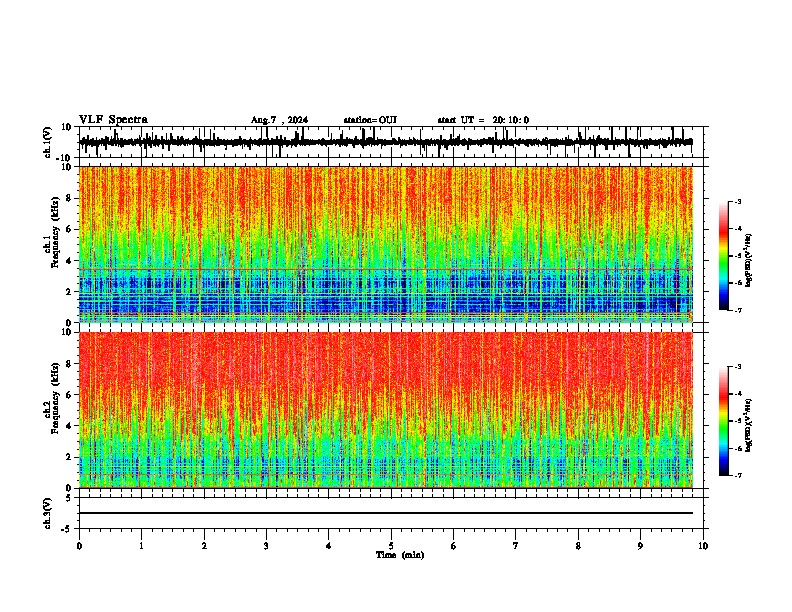Click the 'VLF Spectra' title text
792x612 pixels.
[113, 120]
